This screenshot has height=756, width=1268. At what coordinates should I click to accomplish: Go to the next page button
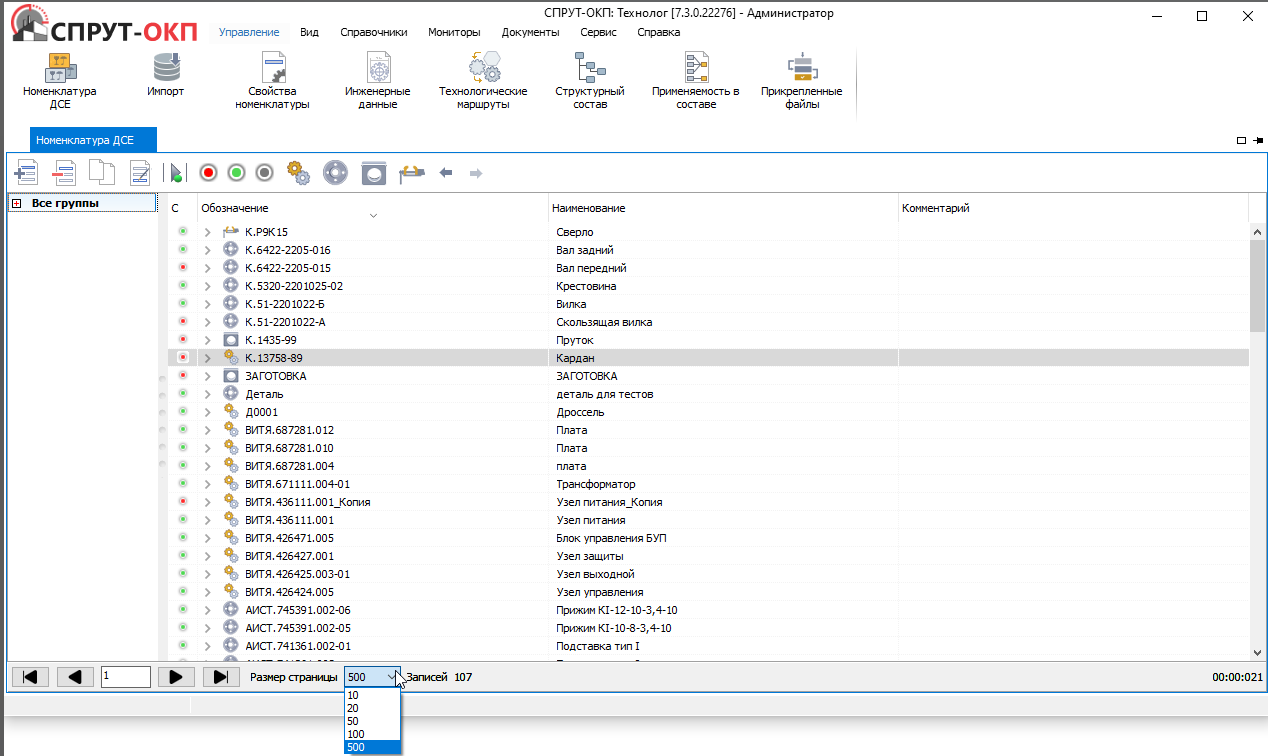[x=176, y=677]
